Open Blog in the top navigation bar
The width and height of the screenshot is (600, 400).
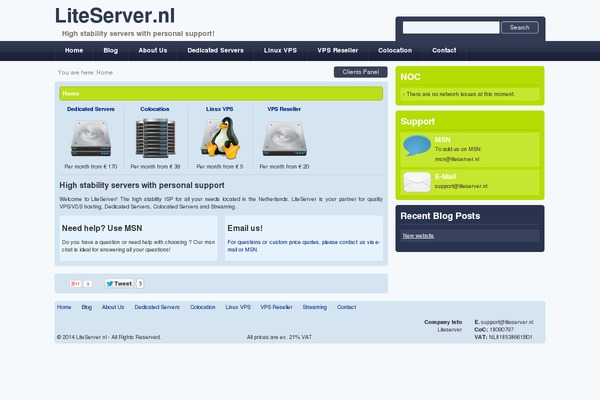tap(111, 51)
